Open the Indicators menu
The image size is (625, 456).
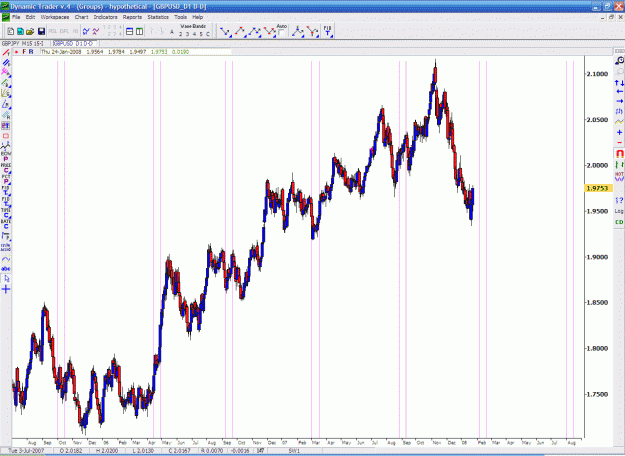point(105,17)
